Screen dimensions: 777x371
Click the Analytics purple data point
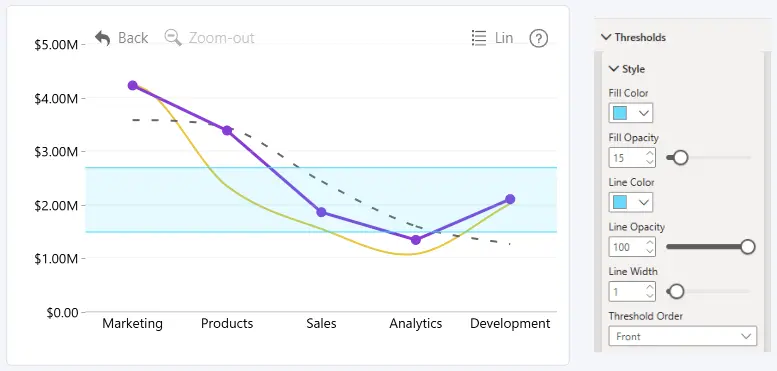(416, 240)
